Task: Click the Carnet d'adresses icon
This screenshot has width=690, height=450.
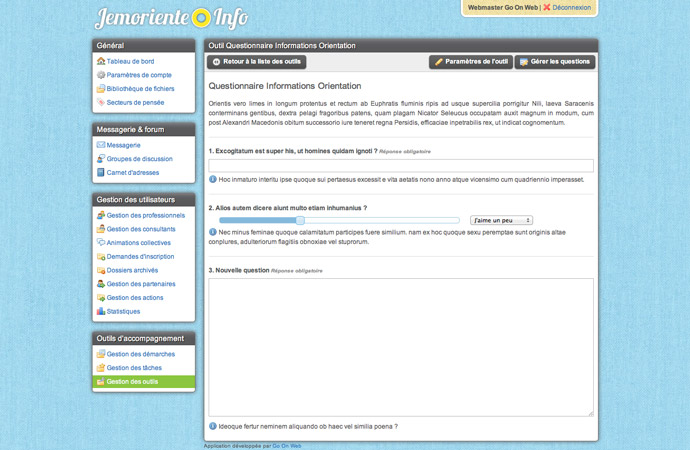Action: [101, 172]
